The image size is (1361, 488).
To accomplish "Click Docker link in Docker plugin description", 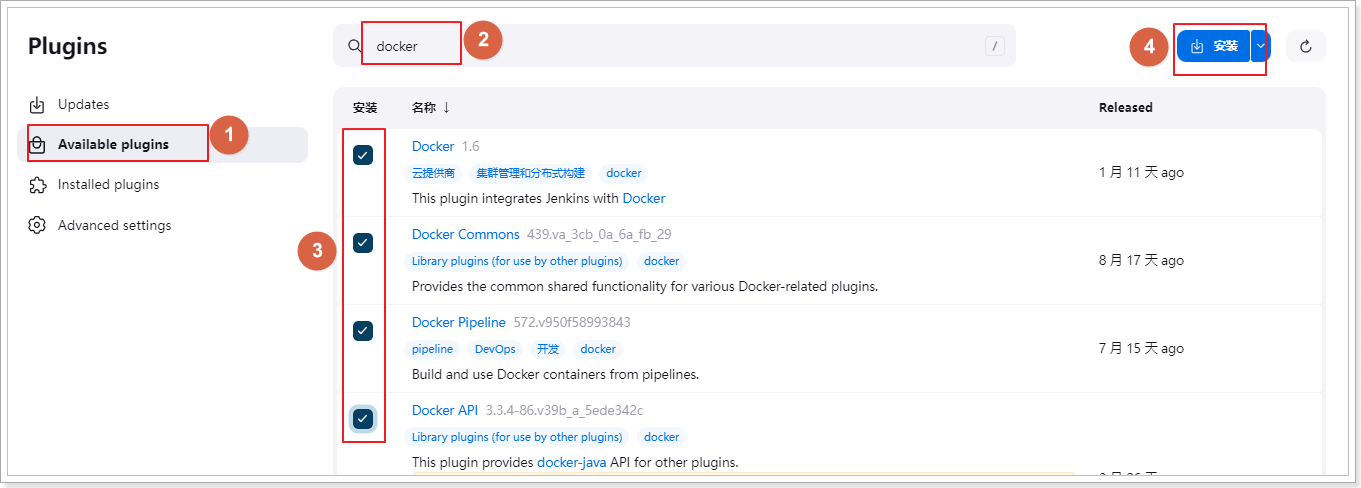I will 644,198.
